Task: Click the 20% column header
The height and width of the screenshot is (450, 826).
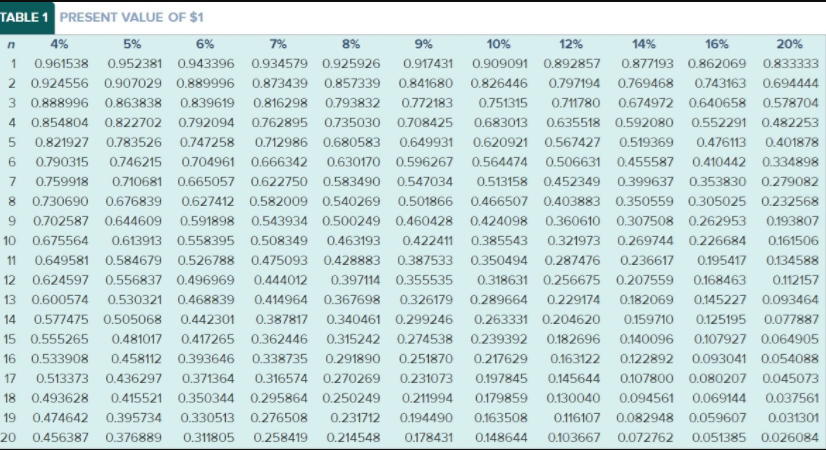Action: coord(790,44)
